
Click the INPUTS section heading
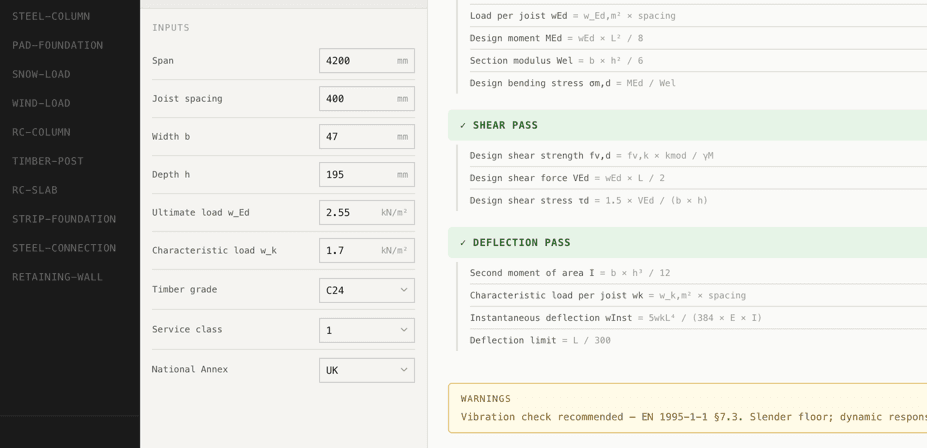pyautogui.click(x=171, y=28)
